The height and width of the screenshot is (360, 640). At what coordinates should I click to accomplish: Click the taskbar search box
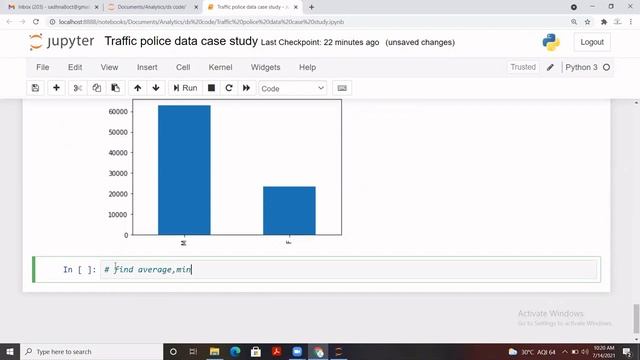click(91, 351)
